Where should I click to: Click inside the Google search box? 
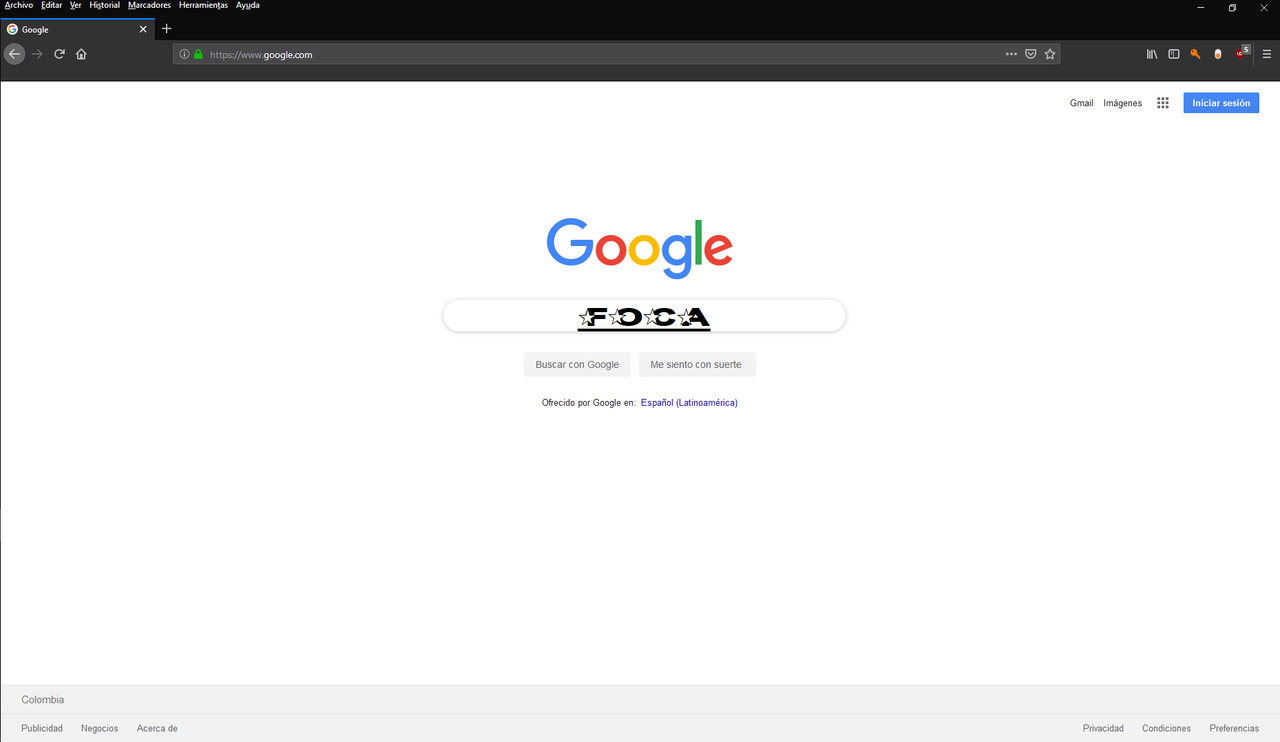coord(644,316)
